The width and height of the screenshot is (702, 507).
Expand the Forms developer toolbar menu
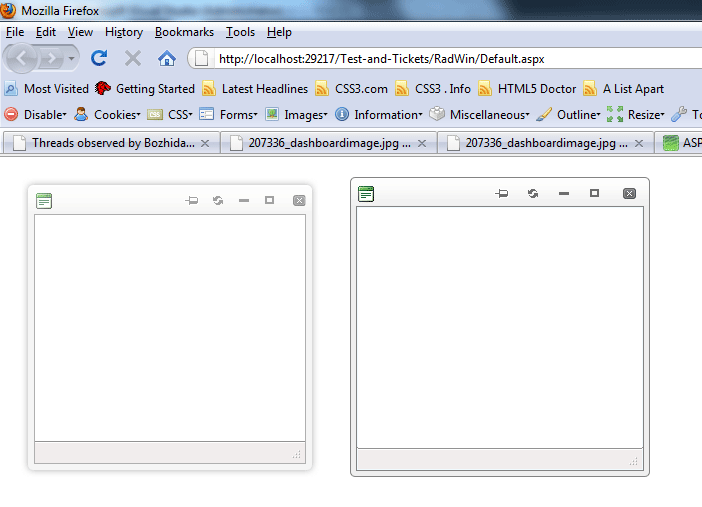coord(229,115)
